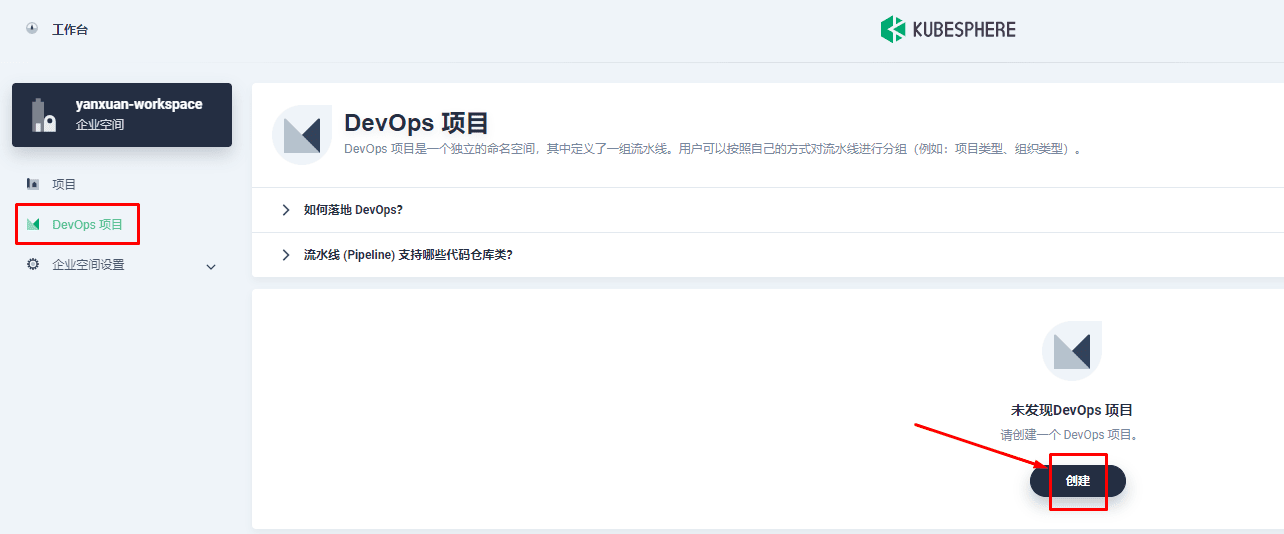Click the 请创建一个 DevOps 项目 hint text
The image size is (1284, 534).
tap(1071, 435)
